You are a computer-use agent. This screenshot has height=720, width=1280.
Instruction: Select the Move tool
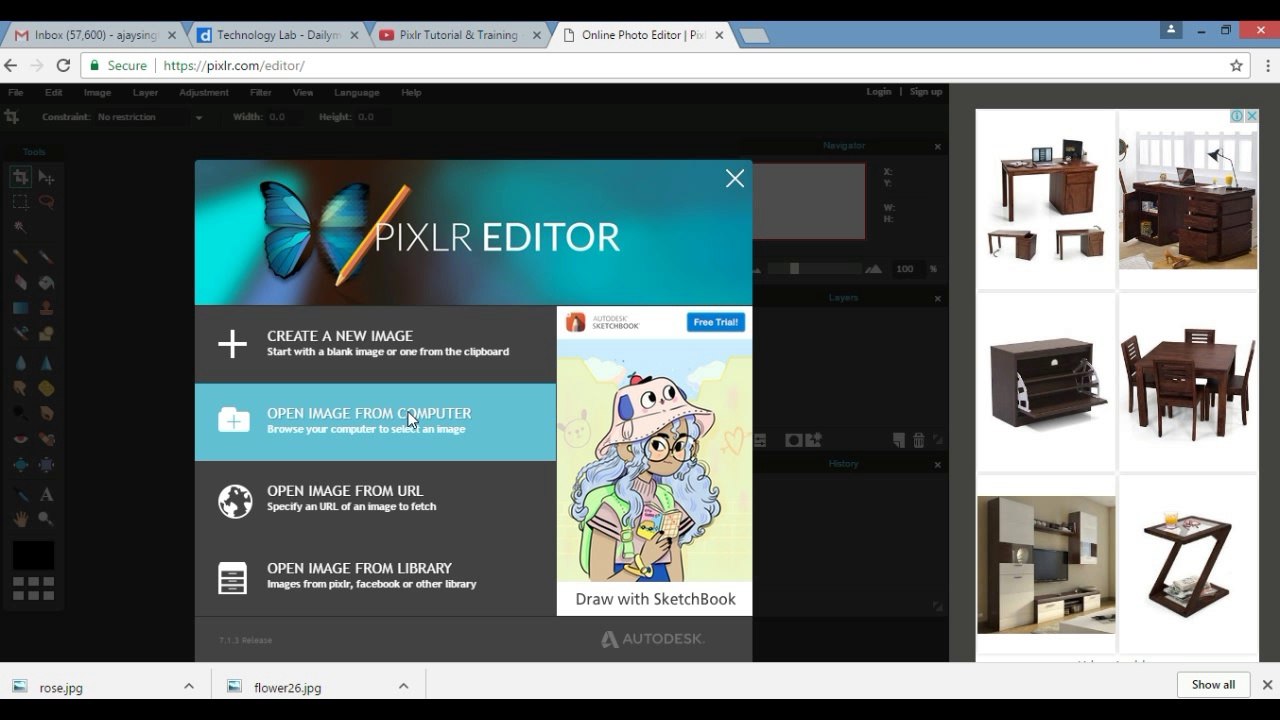pyautogui.click(x=46, y=177)
